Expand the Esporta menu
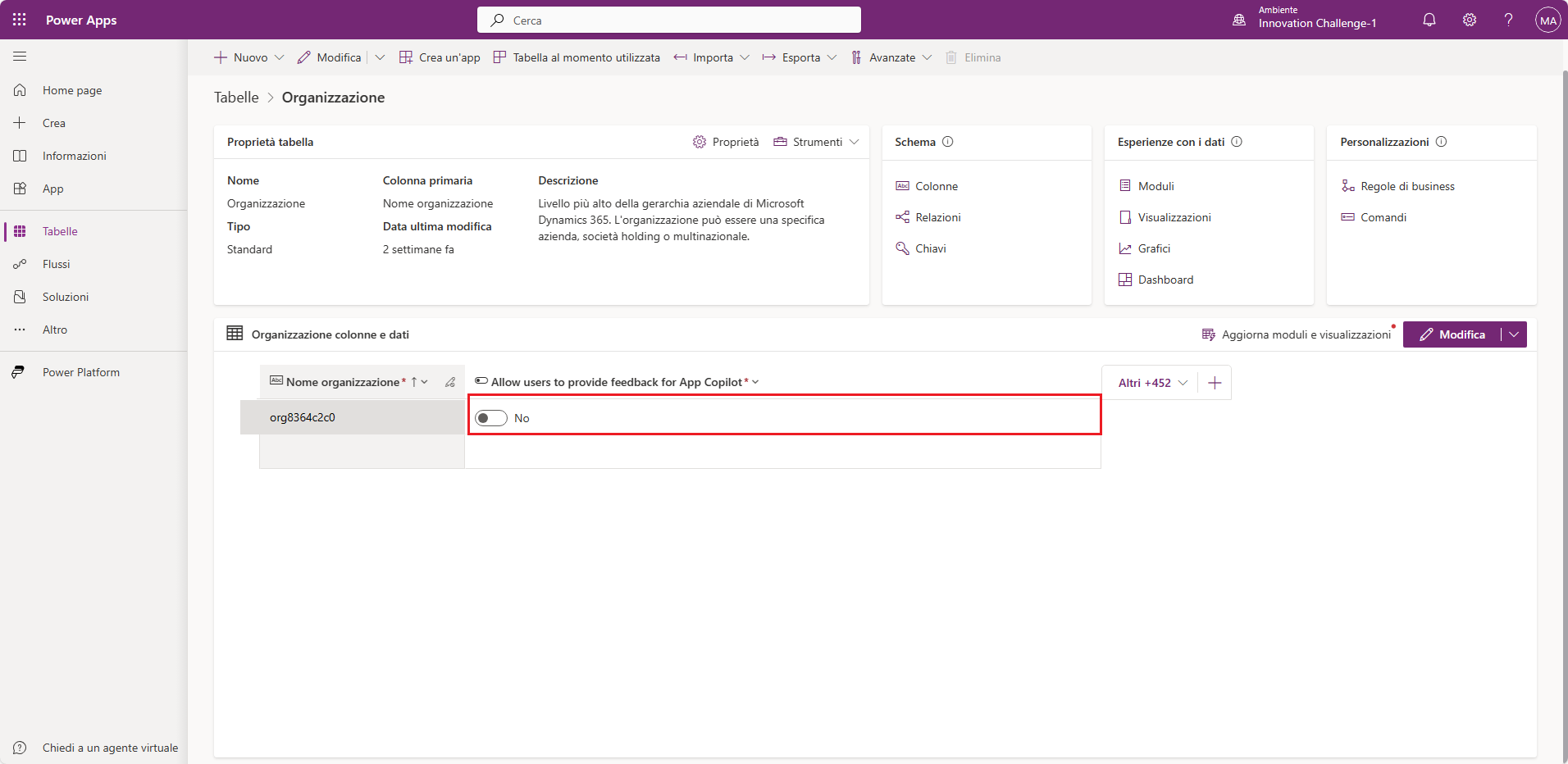The image size is (1568, 764). click(832, 57)
